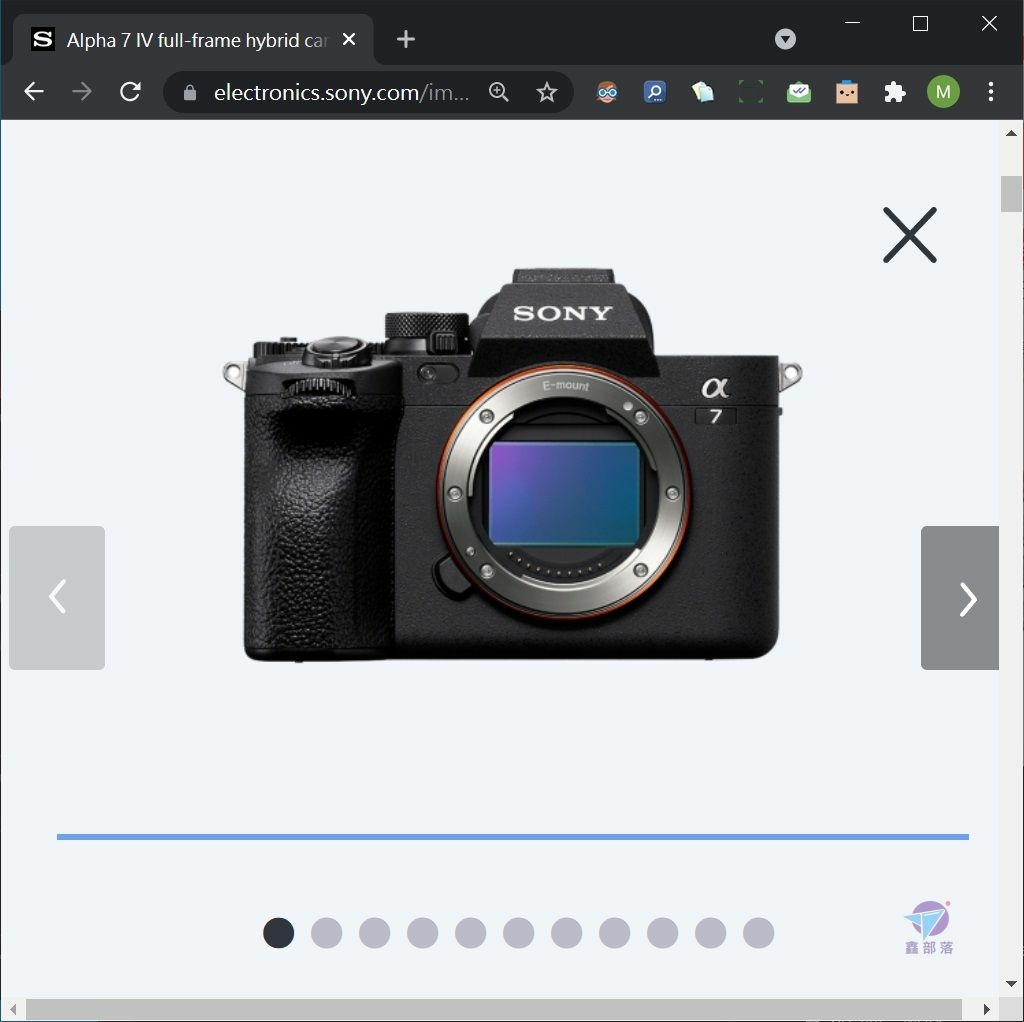The image size is (1024, 1022).
Task: Go to previous gallery image
Action: coord(57,598)
